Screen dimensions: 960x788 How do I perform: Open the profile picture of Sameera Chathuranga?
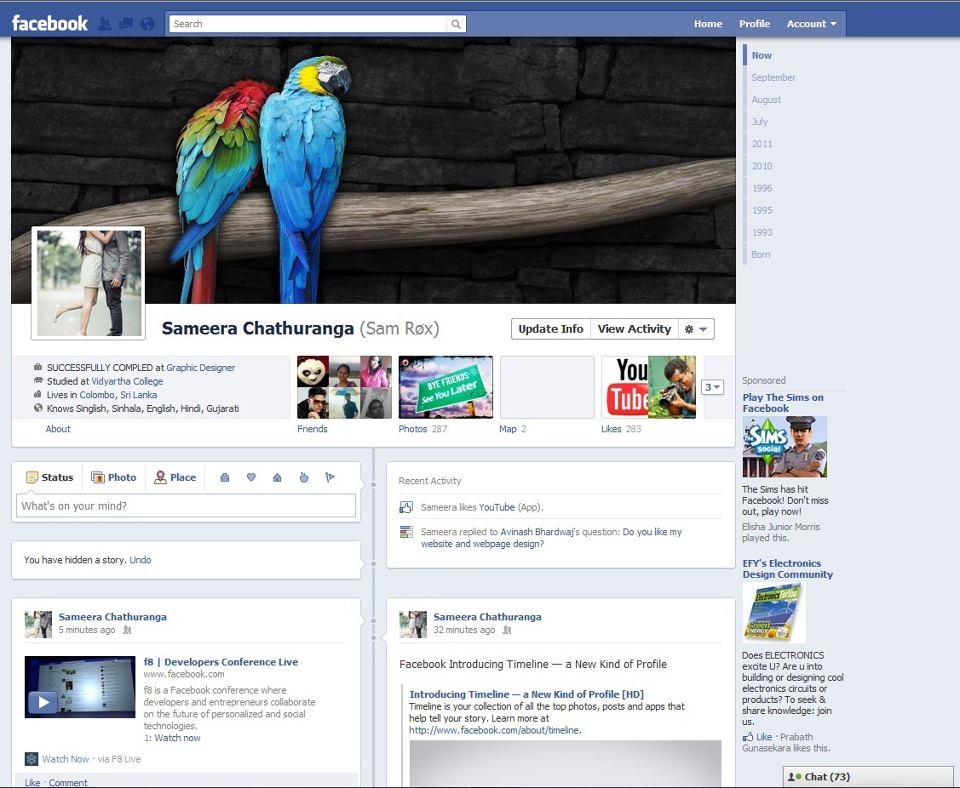click(x=89, y=283)
